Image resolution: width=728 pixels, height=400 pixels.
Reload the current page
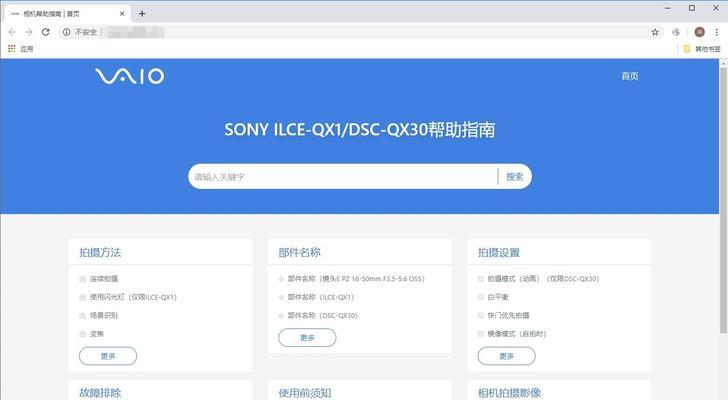click(x=46, y=32)
